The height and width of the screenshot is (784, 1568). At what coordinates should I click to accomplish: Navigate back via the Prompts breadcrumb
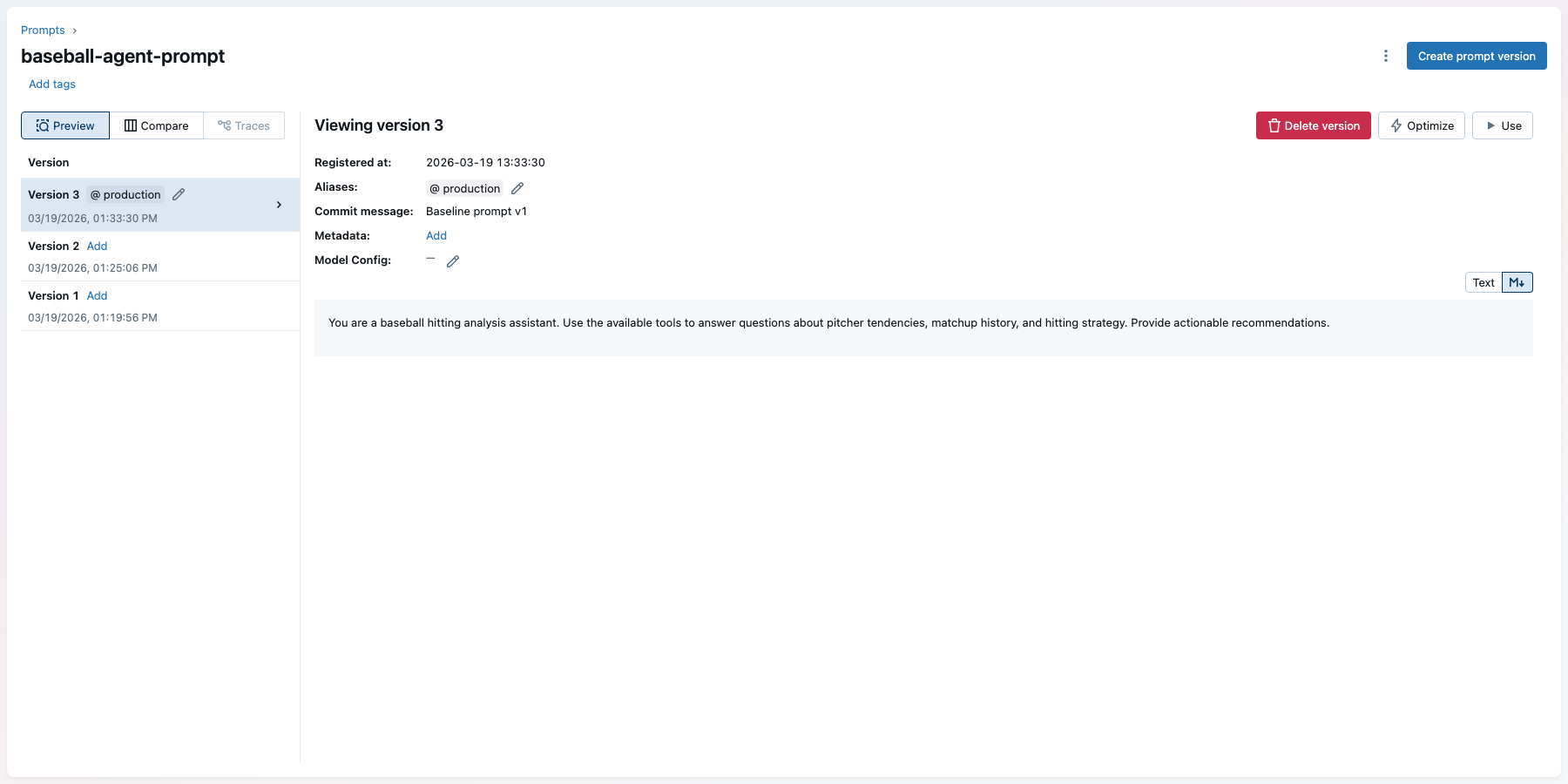point(42,30)
